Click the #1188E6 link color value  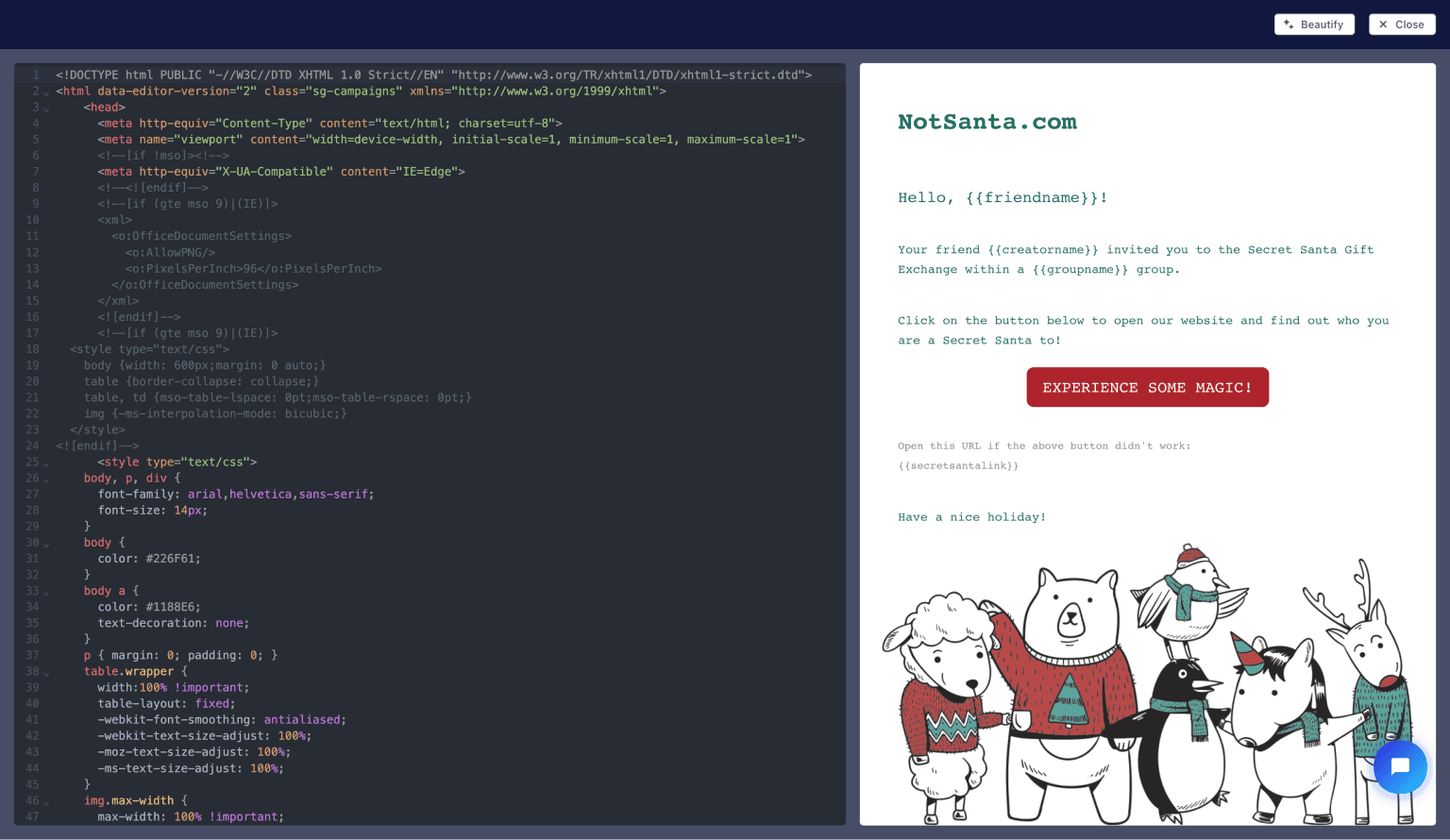pyautogui.click(x=173, y=607)
